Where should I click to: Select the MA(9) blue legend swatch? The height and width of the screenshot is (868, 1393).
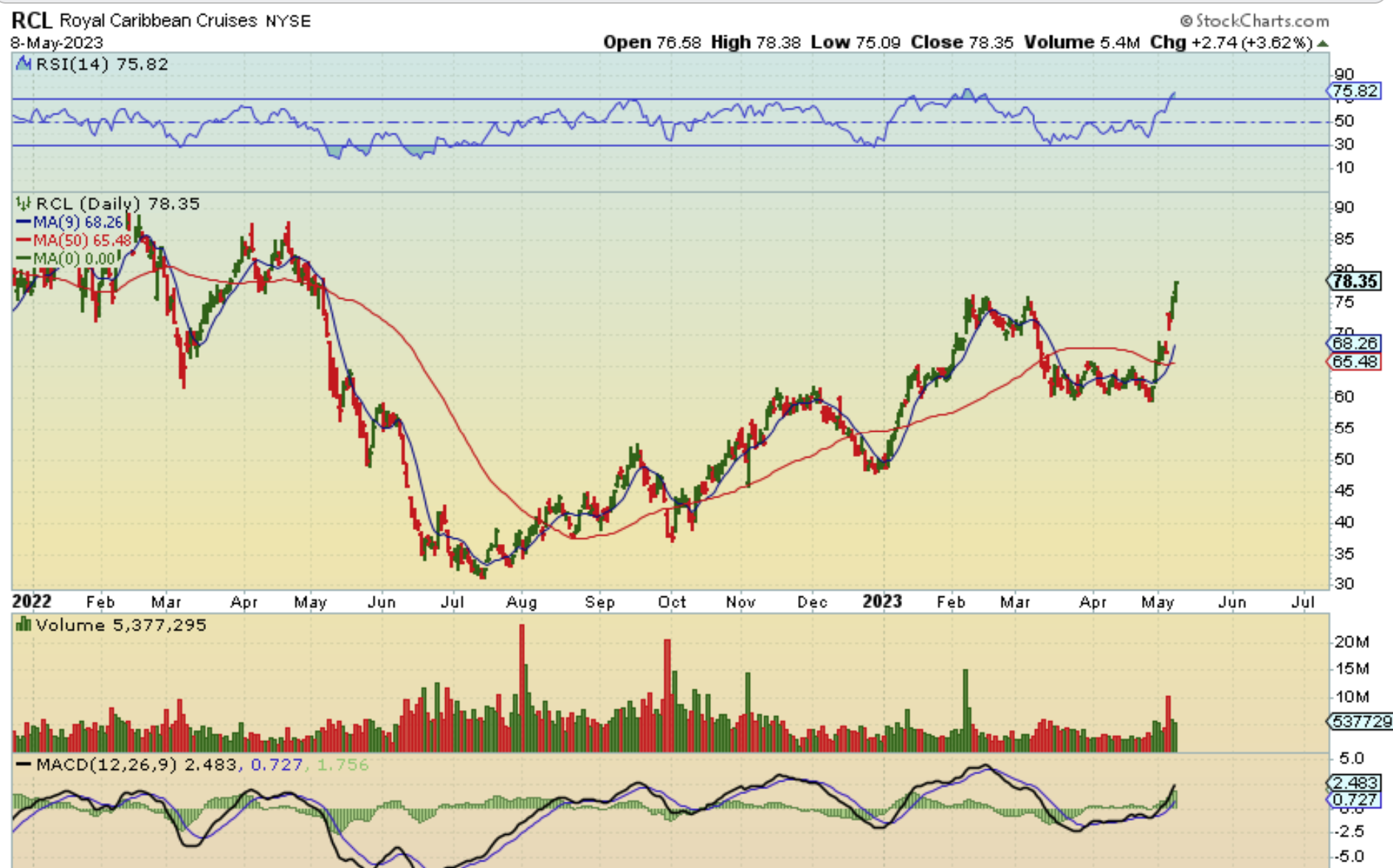coord(23,222)
